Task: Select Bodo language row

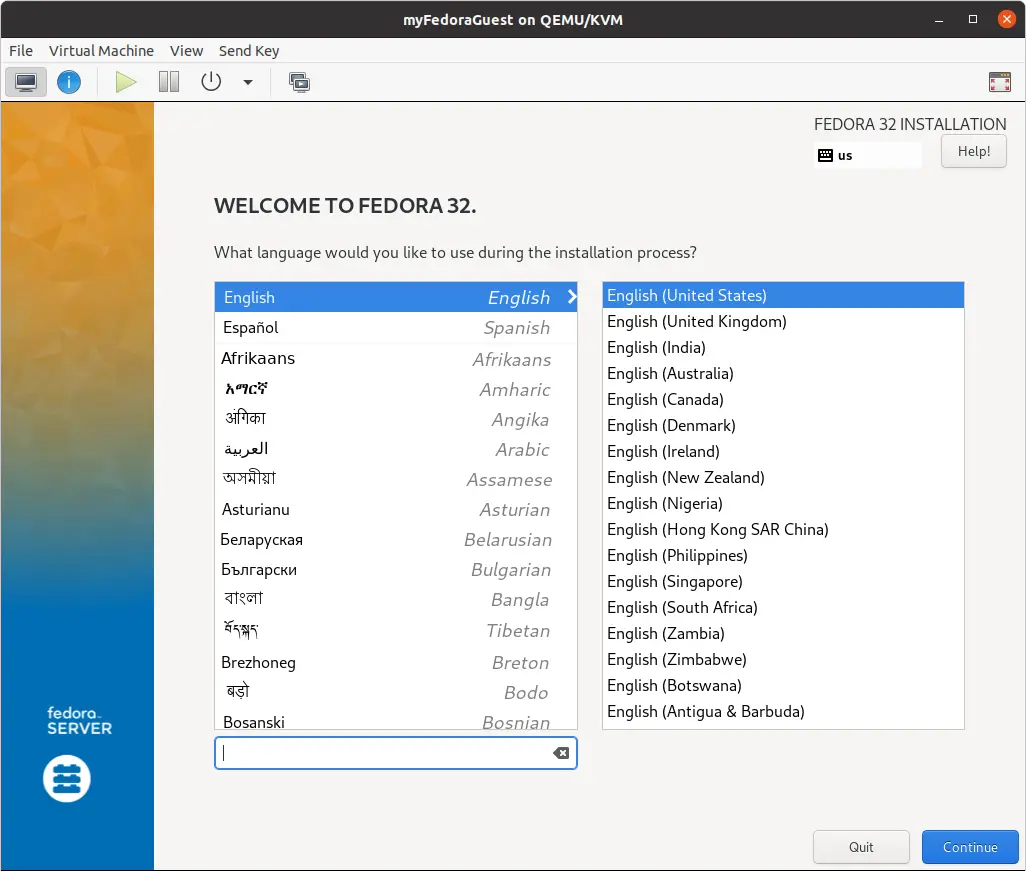Action: 396,692
